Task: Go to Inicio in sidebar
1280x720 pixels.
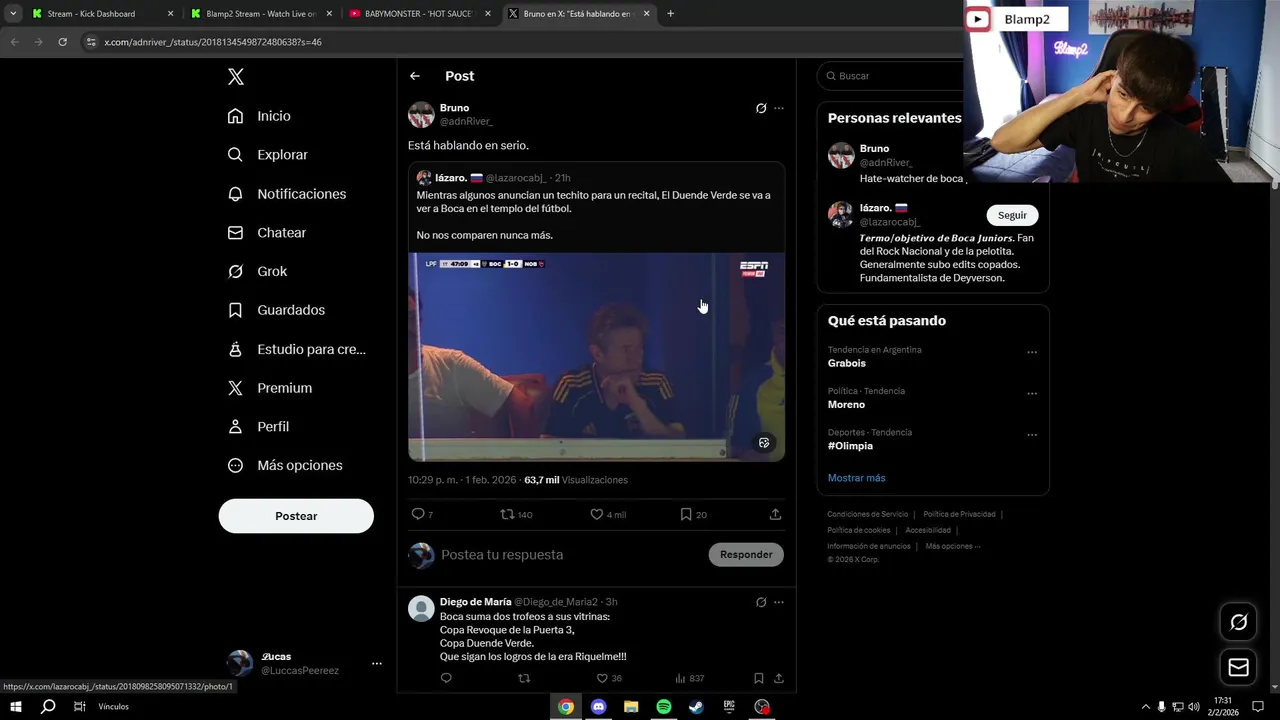Action: point(259,116)
